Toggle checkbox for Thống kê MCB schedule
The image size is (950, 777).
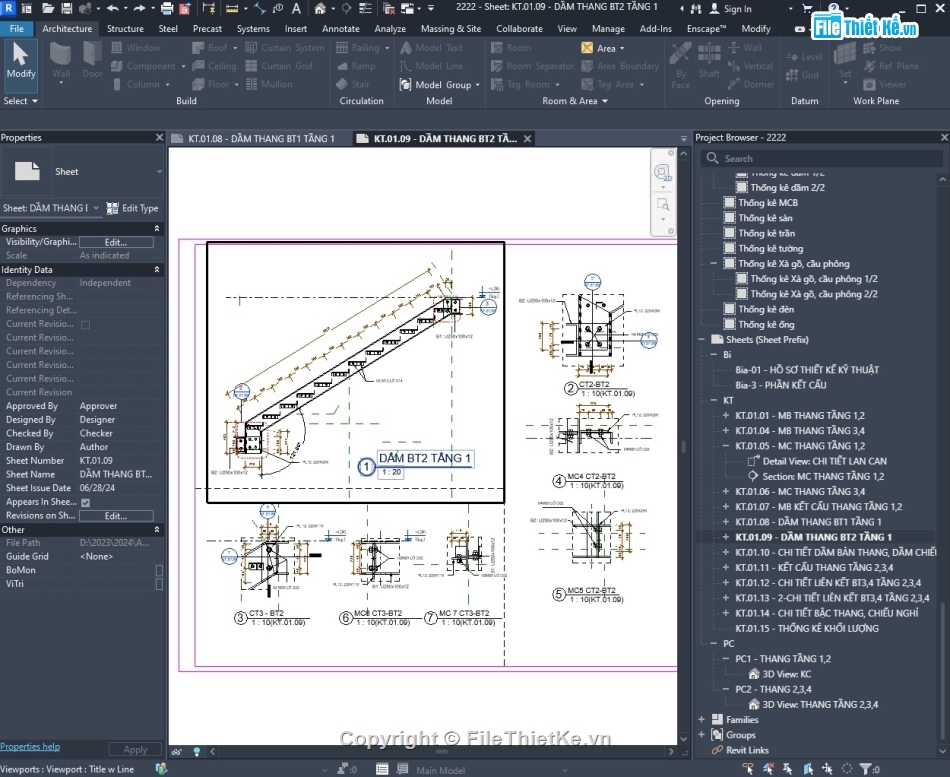730,203
